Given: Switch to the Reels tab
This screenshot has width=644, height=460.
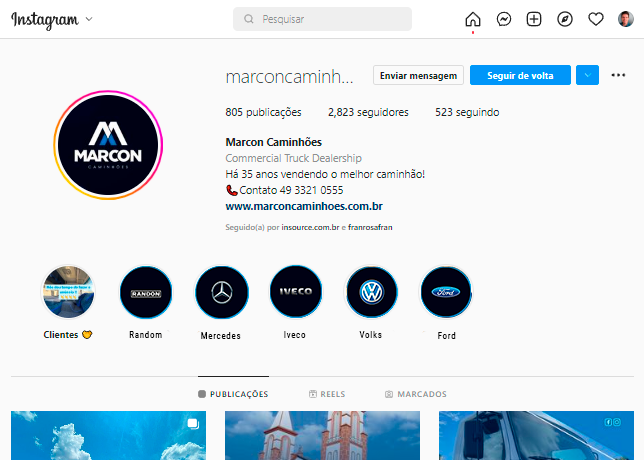Looking at the screenshot, I should click(x=327, y=394).
